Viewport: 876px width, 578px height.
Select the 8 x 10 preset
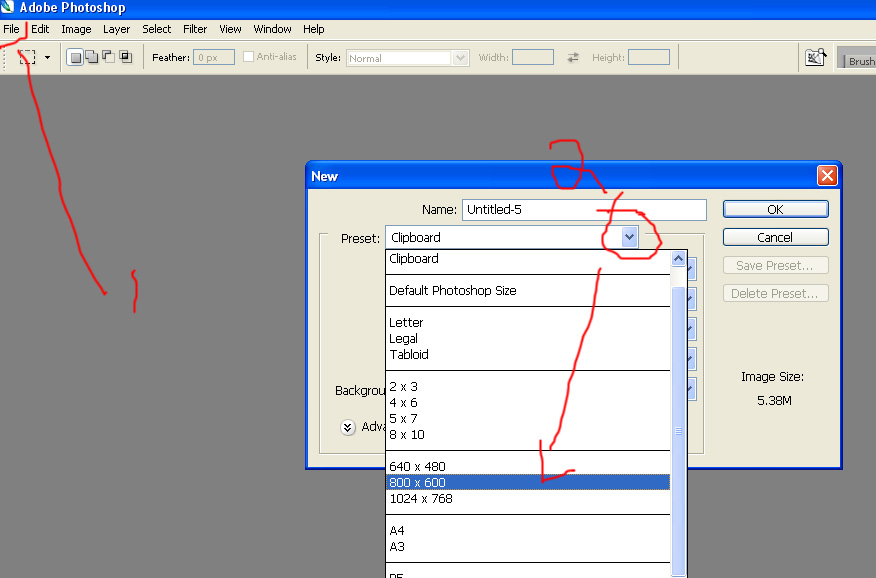coord(528,434)
